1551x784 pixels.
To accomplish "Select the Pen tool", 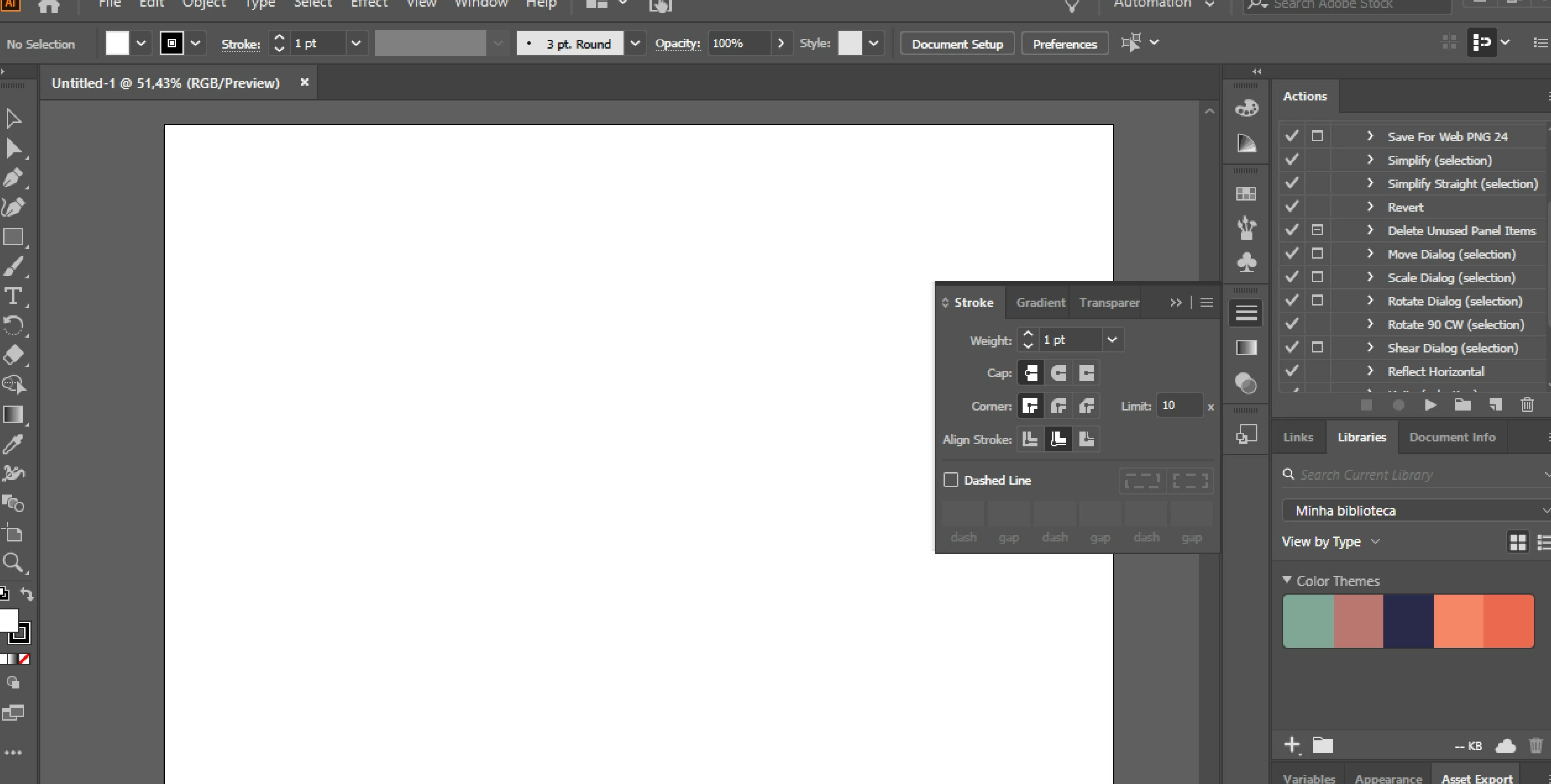I will coord(13,177).
